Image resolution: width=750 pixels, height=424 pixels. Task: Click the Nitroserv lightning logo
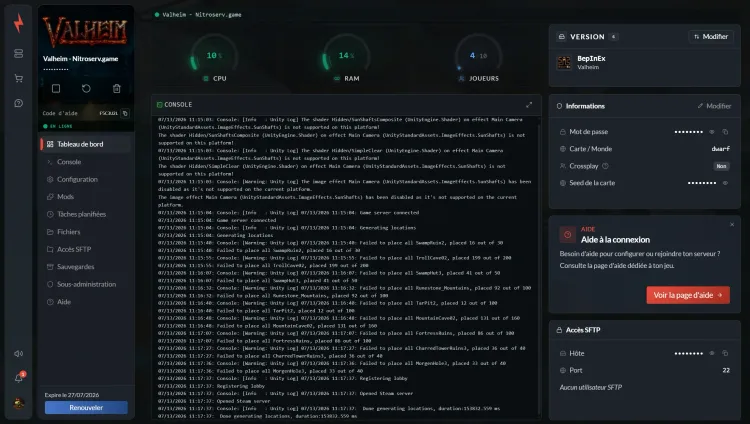19,23
